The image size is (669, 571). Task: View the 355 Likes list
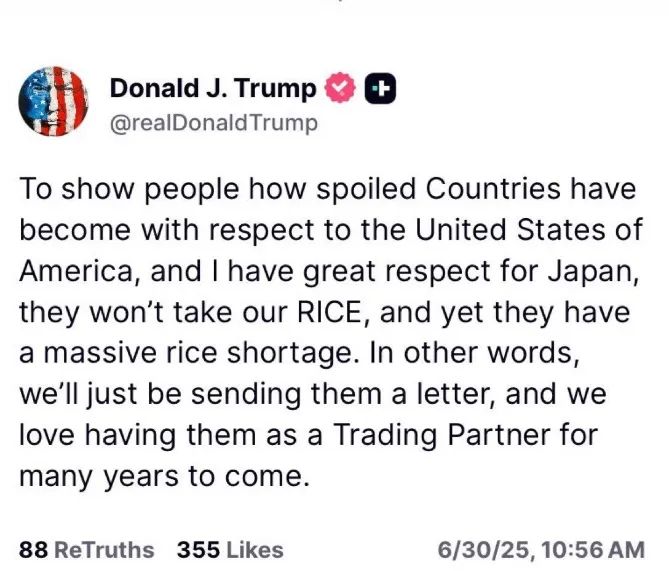[x=230, y=550]
